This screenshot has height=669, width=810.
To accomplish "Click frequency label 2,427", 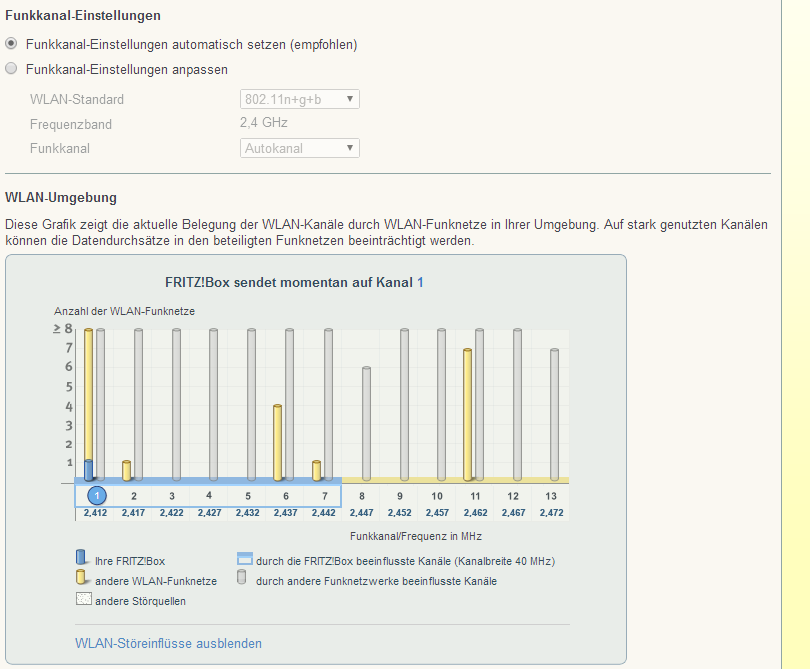I will (x=209, y=513).
